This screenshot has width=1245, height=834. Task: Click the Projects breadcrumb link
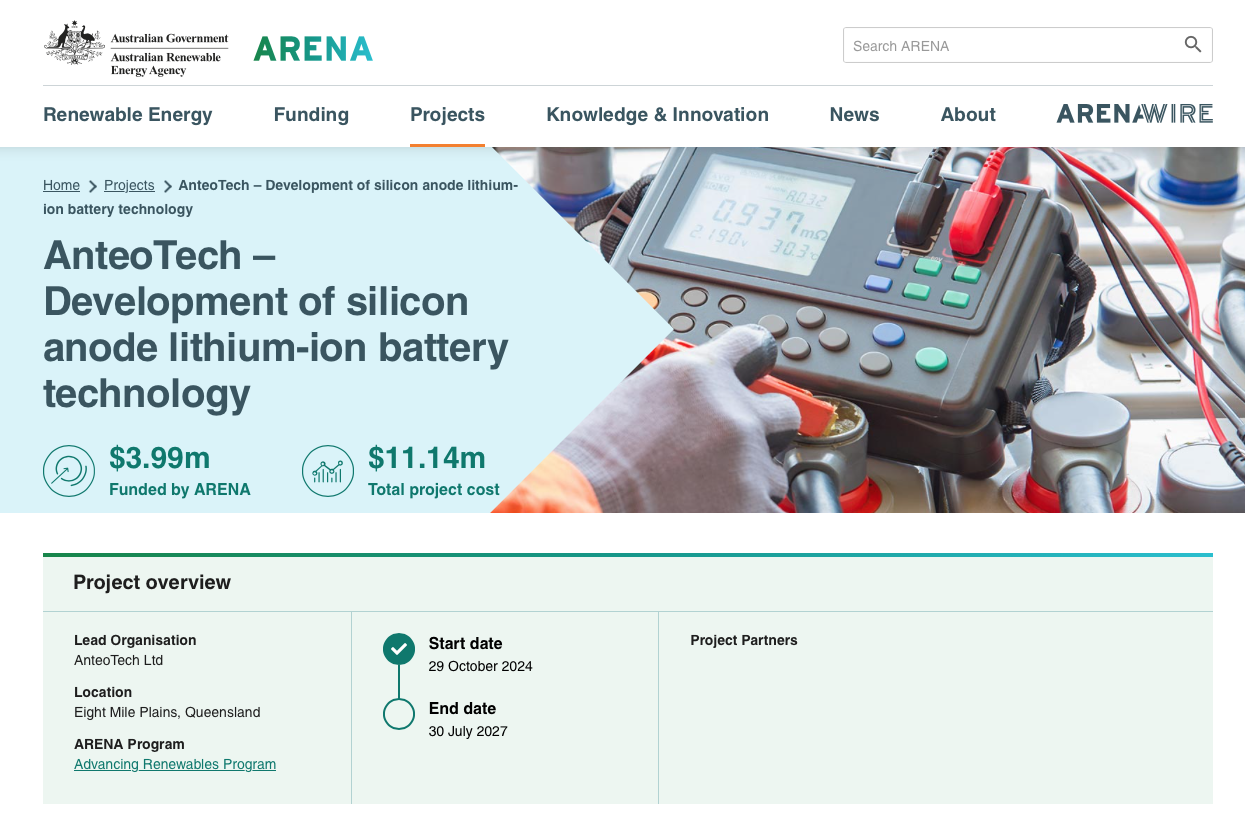click(129, 185)
